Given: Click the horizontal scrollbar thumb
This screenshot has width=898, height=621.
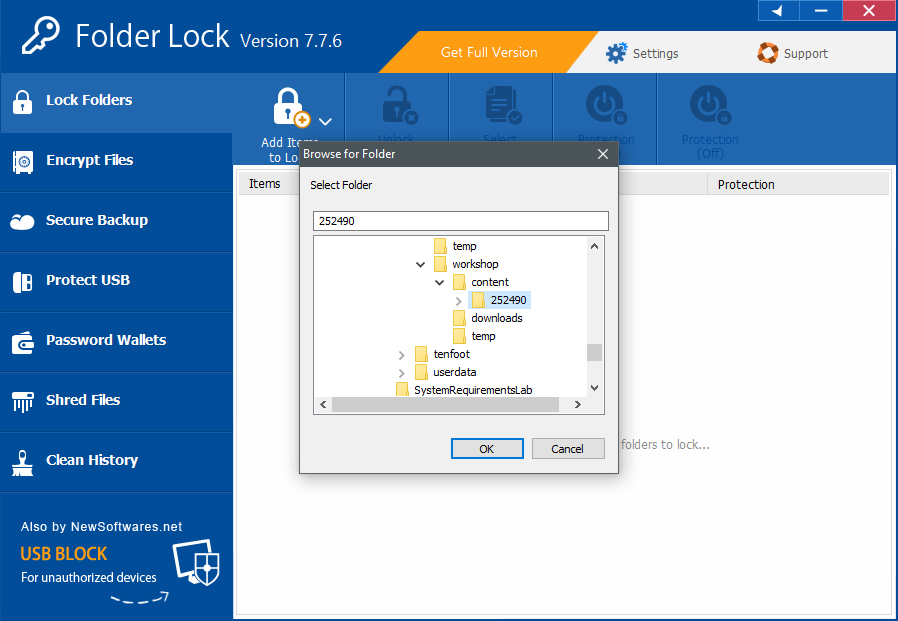Looking at the screenshot, I should (x=446, y=404).
